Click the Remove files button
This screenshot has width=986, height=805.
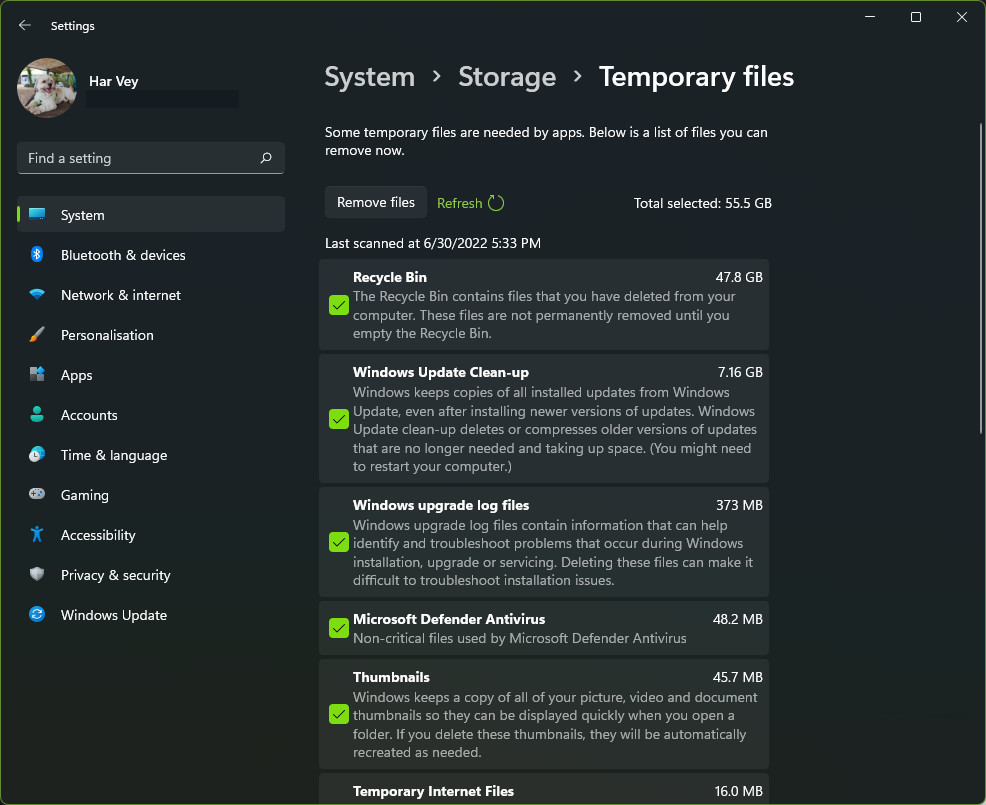[x=375, y=202]
